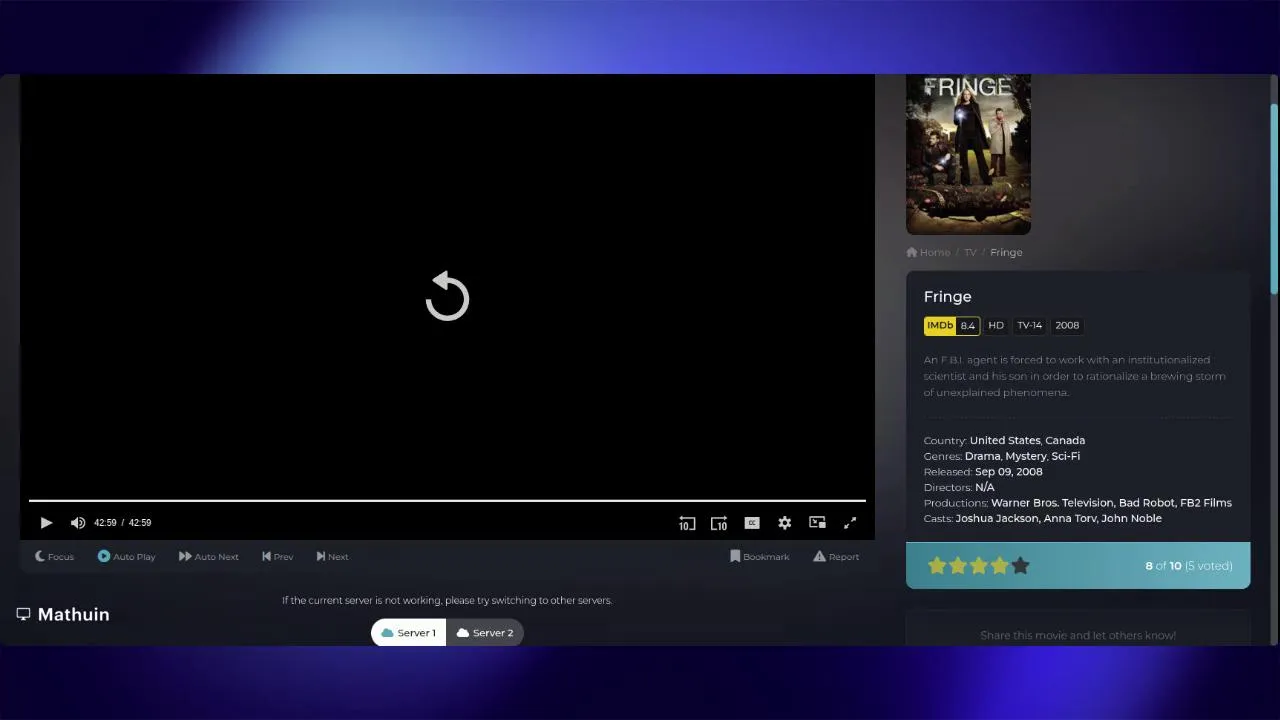The image size is (1280, 720).
Task: Click the IMDb 8.4 rating badge
Action: (x=952, y=326)
